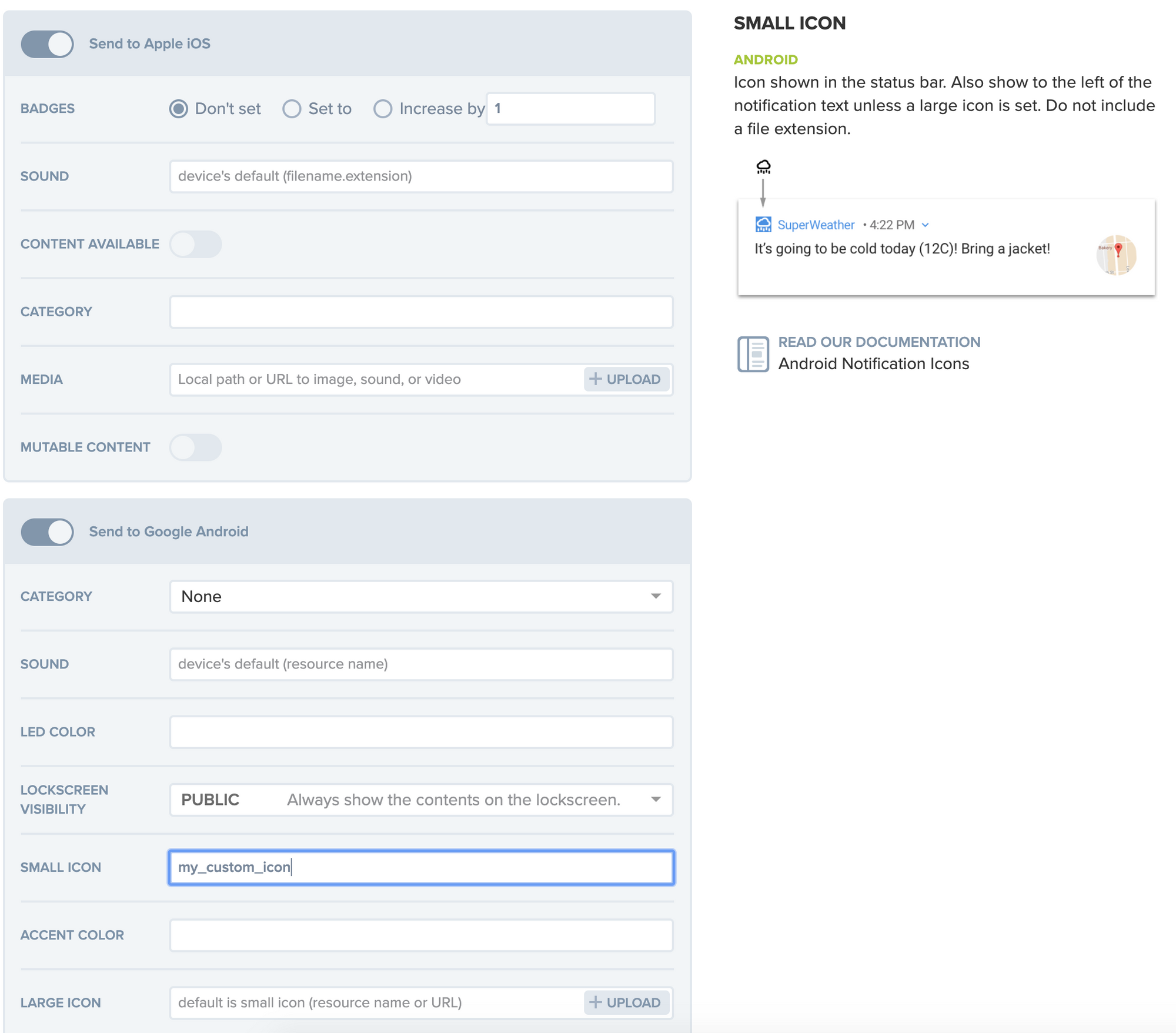Select the Don't set badges radio button
This screenshot has width=1176, height=1033.
[x=179, y=109]
